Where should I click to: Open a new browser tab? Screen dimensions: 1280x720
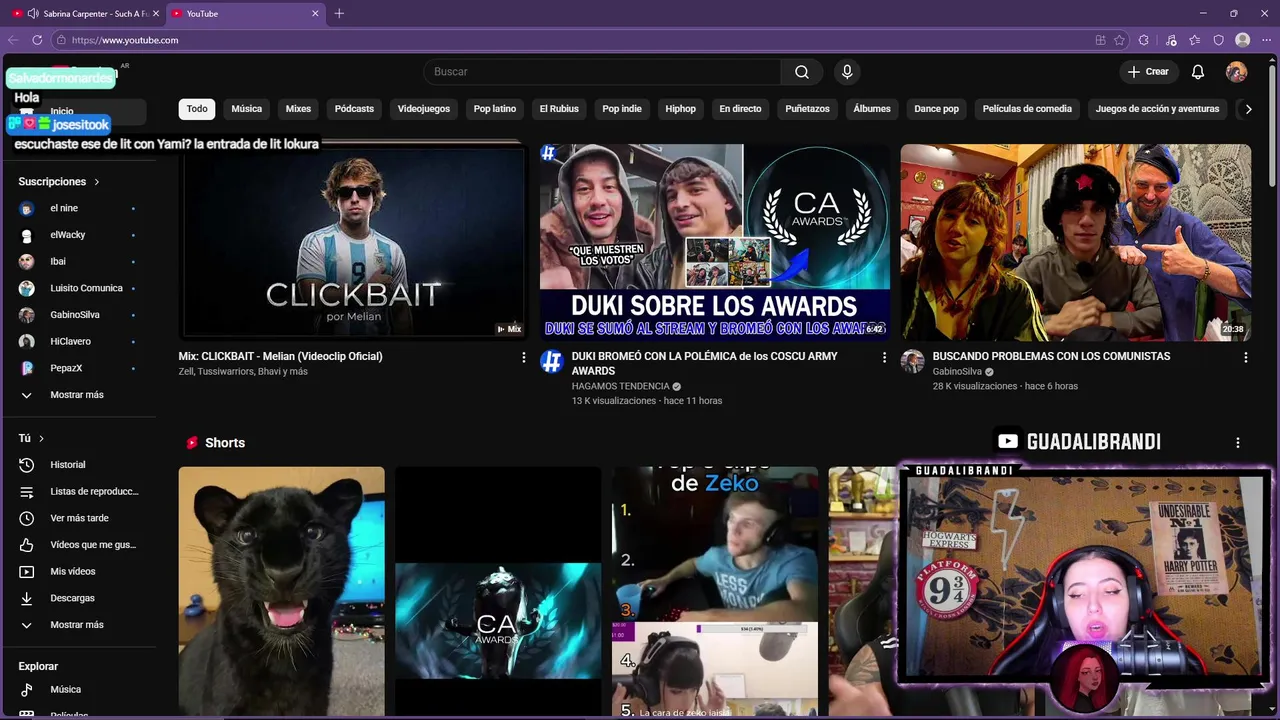click(339, 13)
